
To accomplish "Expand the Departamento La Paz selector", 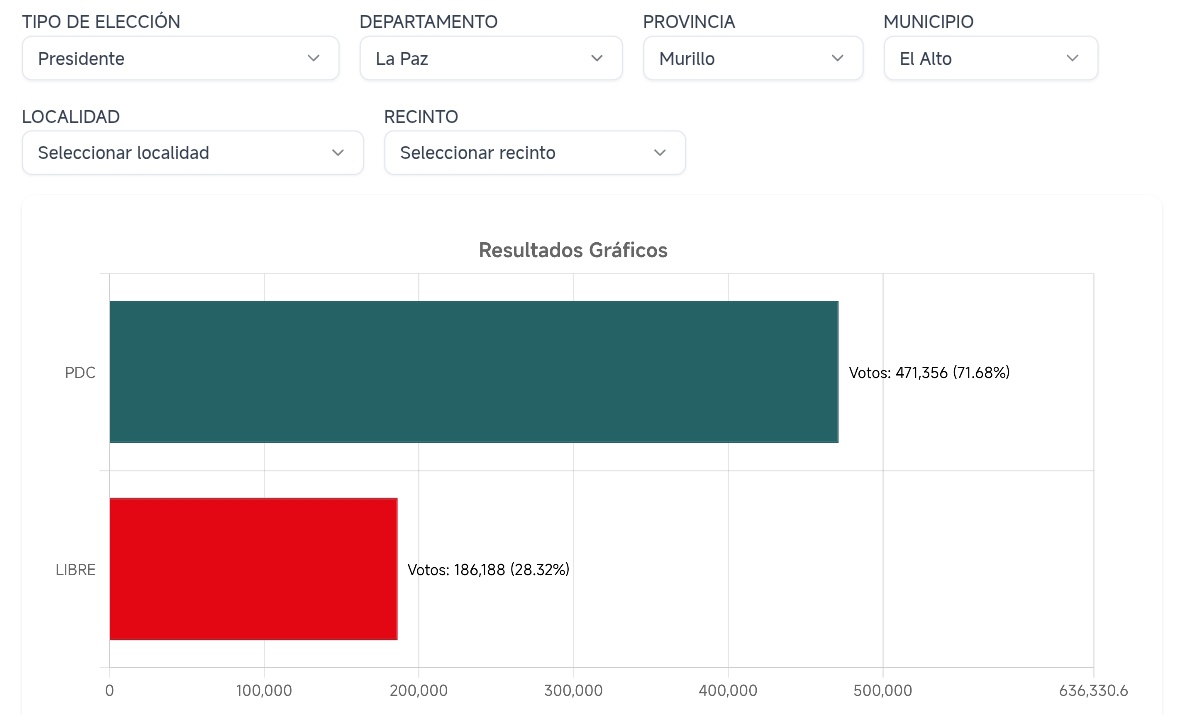I will (480, 58).
